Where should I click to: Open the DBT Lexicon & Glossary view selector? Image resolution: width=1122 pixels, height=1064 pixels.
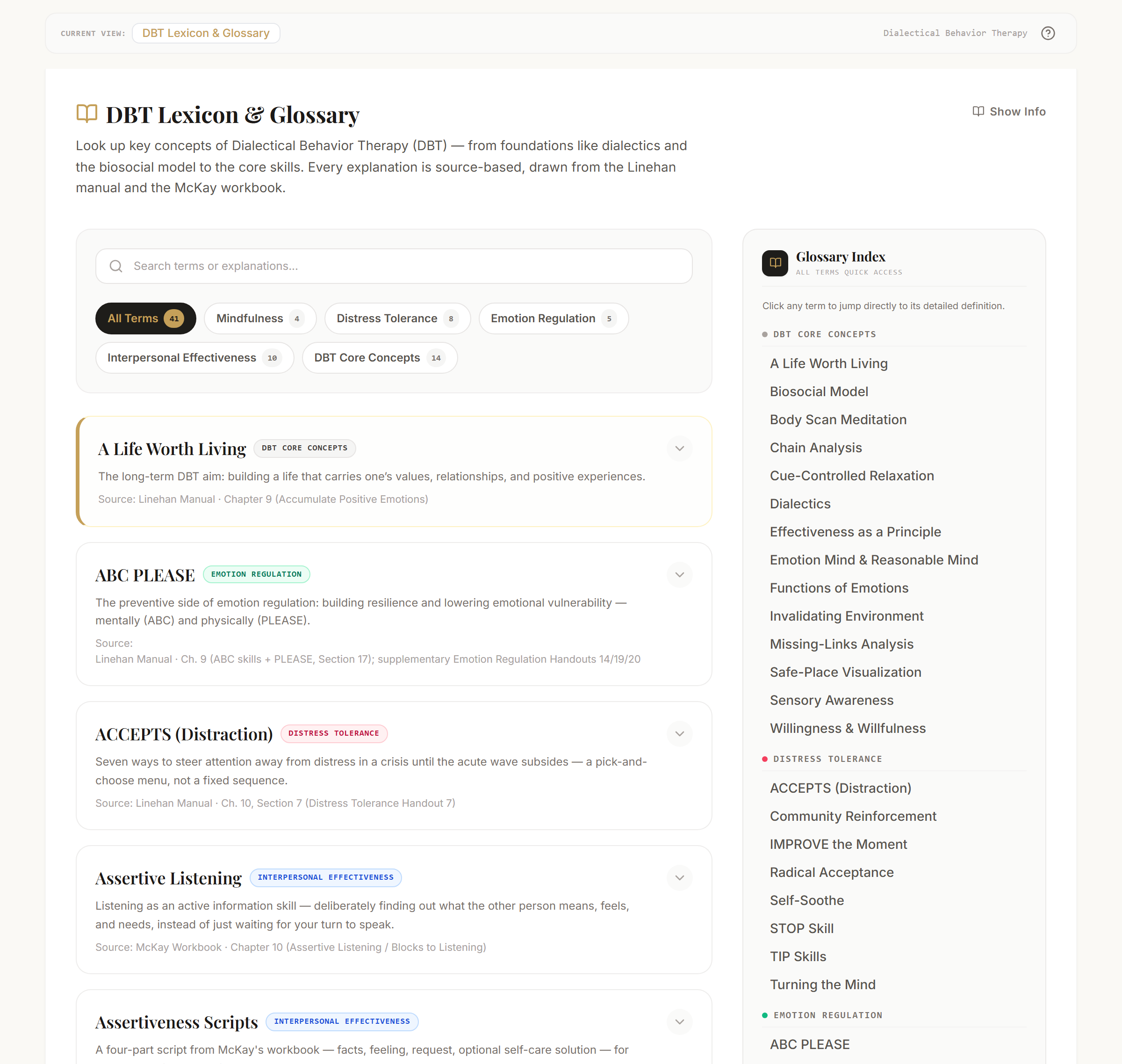(x=206, y=33)
